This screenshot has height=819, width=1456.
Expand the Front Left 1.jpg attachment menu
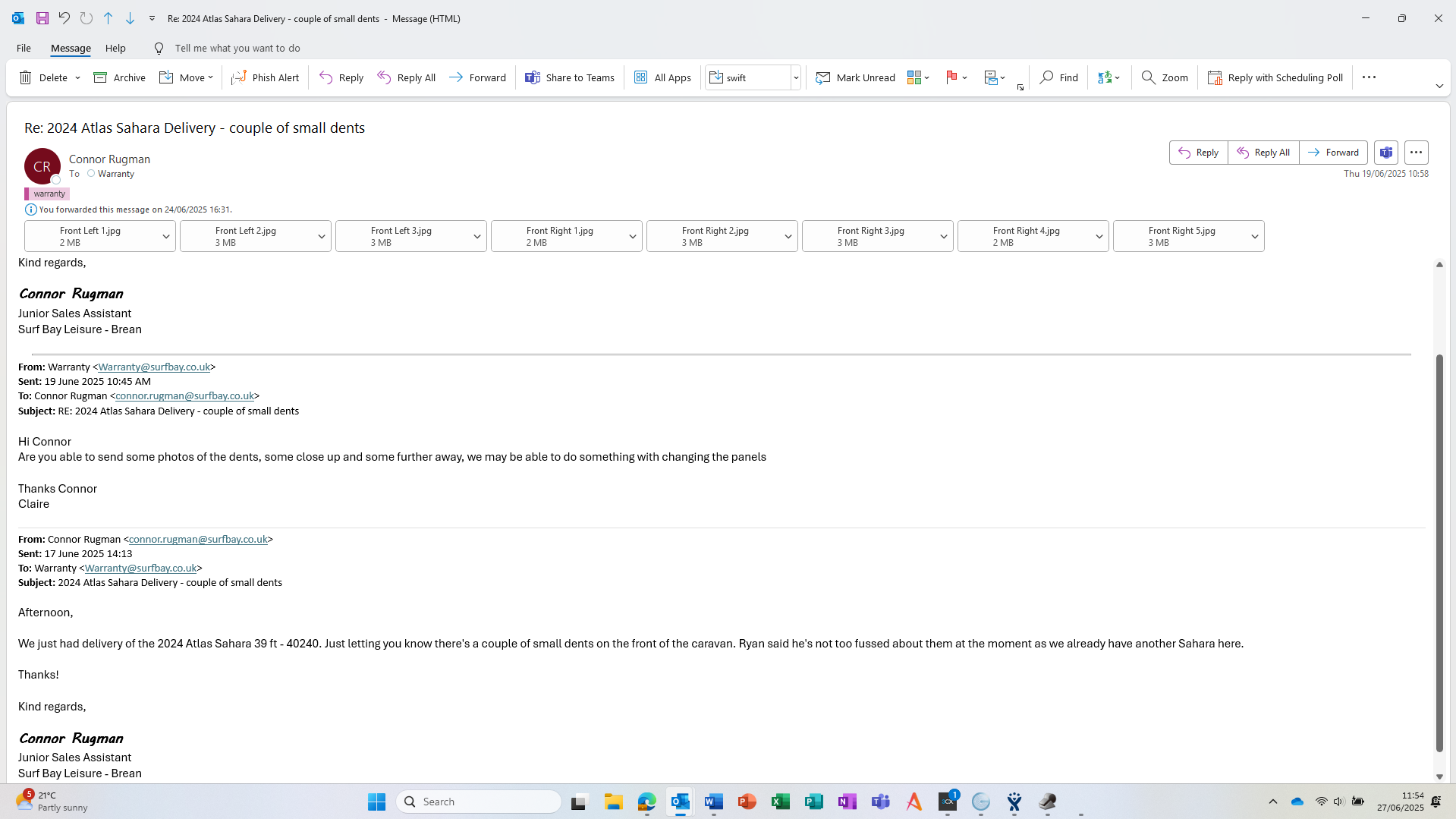pos(165,237)
